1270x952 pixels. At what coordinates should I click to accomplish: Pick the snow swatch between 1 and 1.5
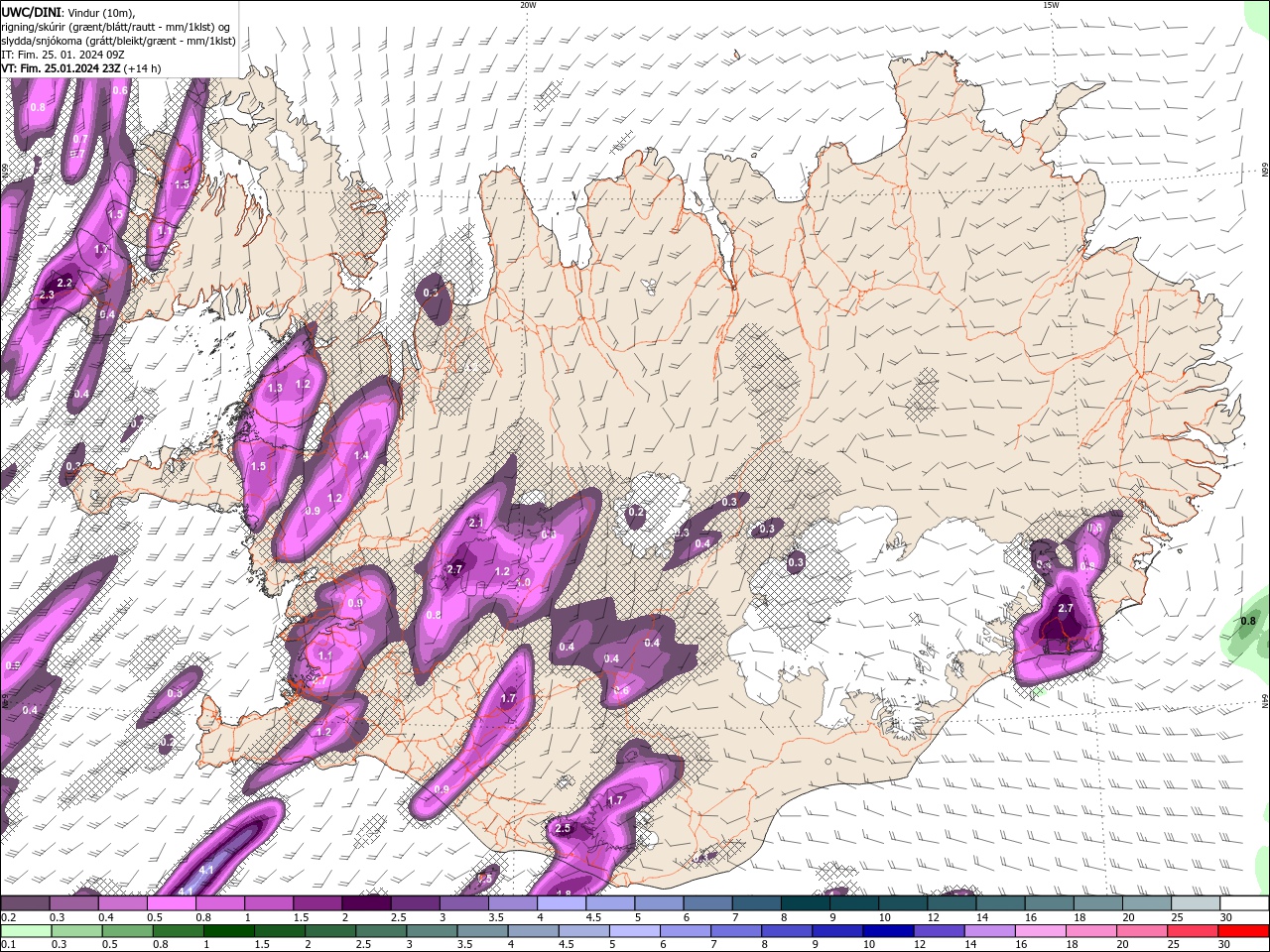click(268, 903)
